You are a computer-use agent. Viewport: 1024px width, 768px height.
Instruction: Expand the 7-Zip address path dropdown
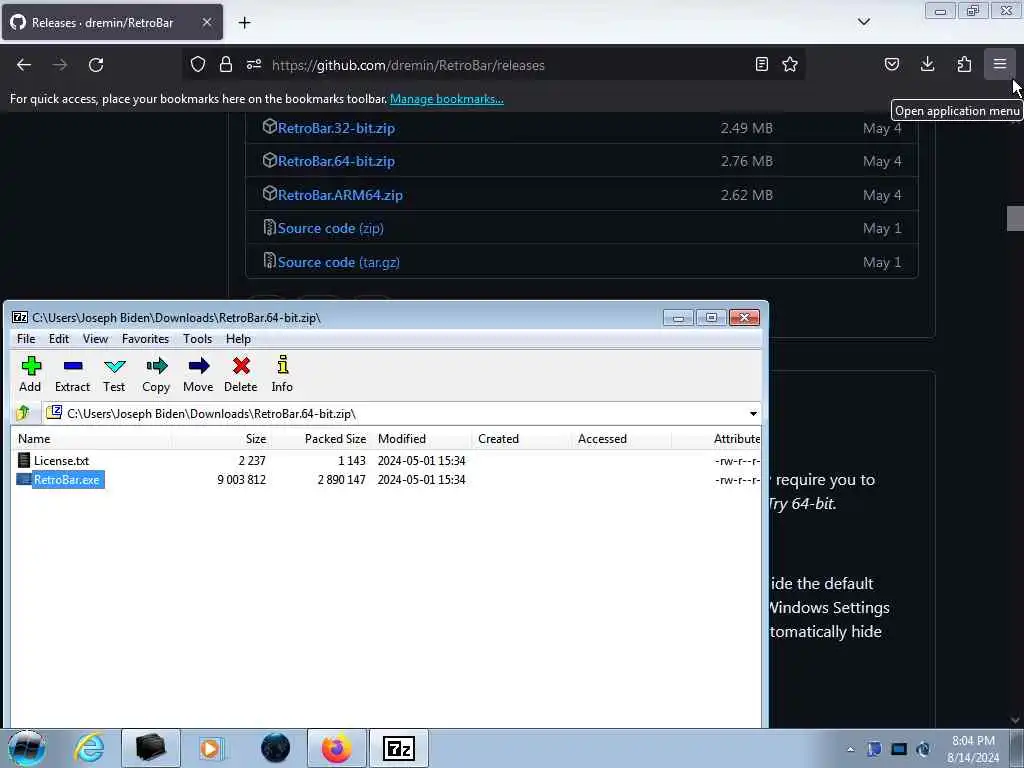pyautogui.click(x=753, y=413)
